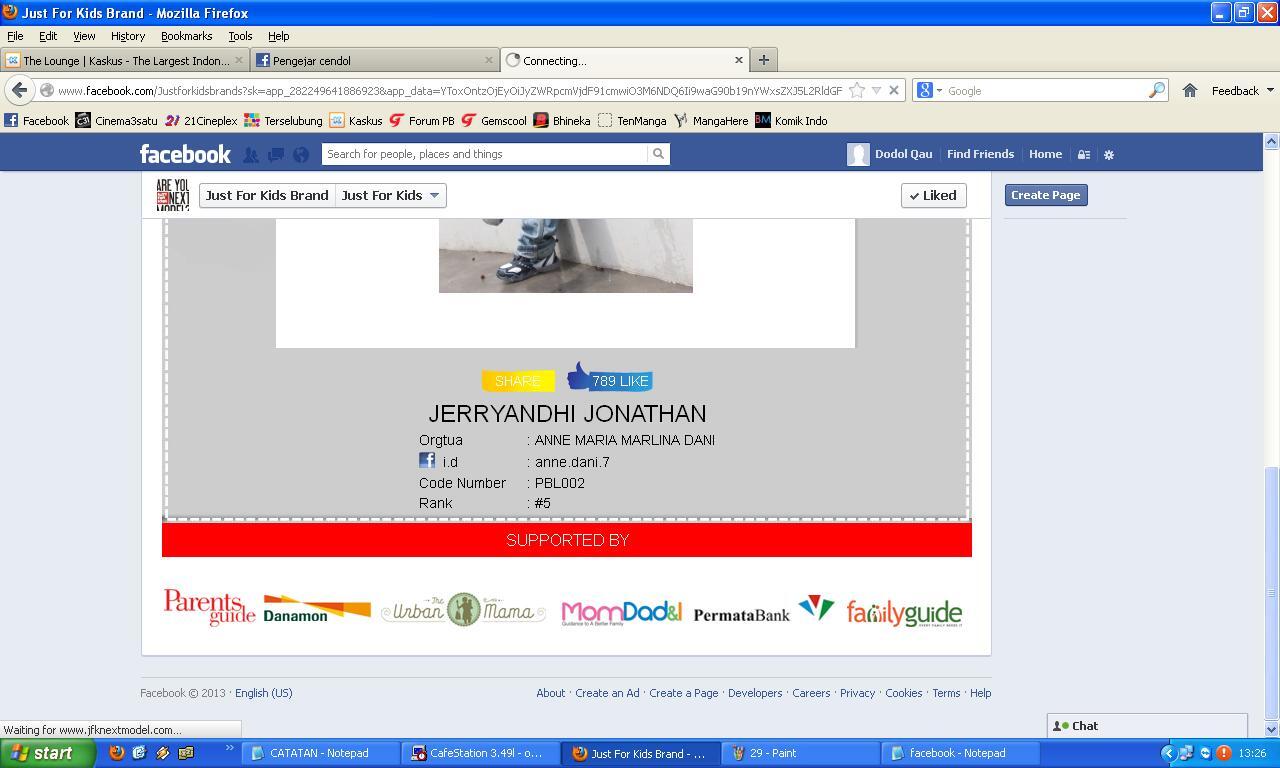The height and width of the screenshot is (768, 1280).
Task: Toggle the Liked button on the page
Action: pyautogui.click(x=933, y=195)
